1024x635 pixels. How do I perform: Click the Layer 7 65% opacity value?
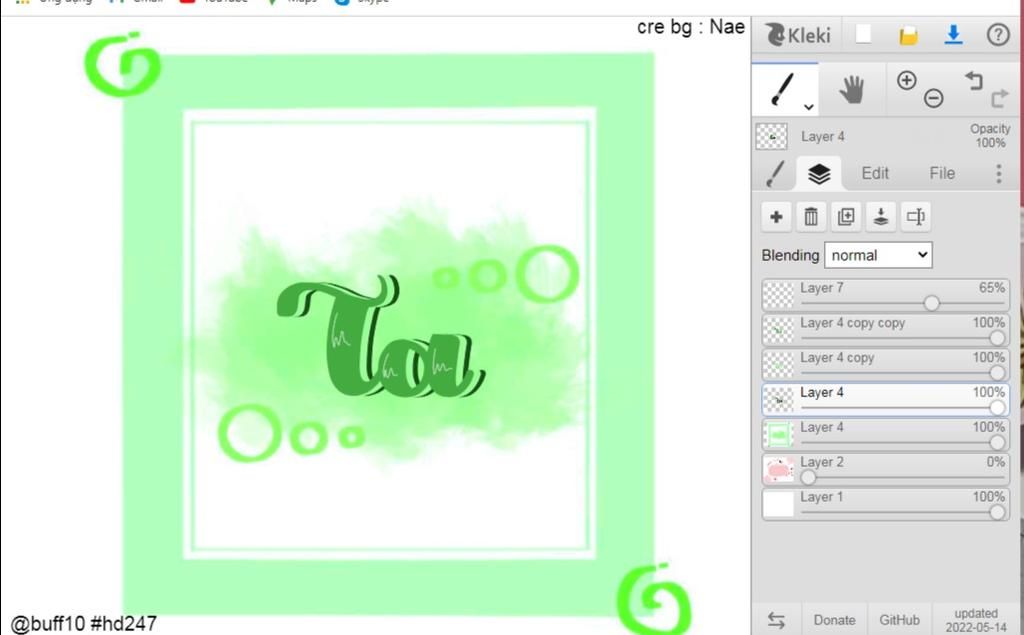pos(991,288)
